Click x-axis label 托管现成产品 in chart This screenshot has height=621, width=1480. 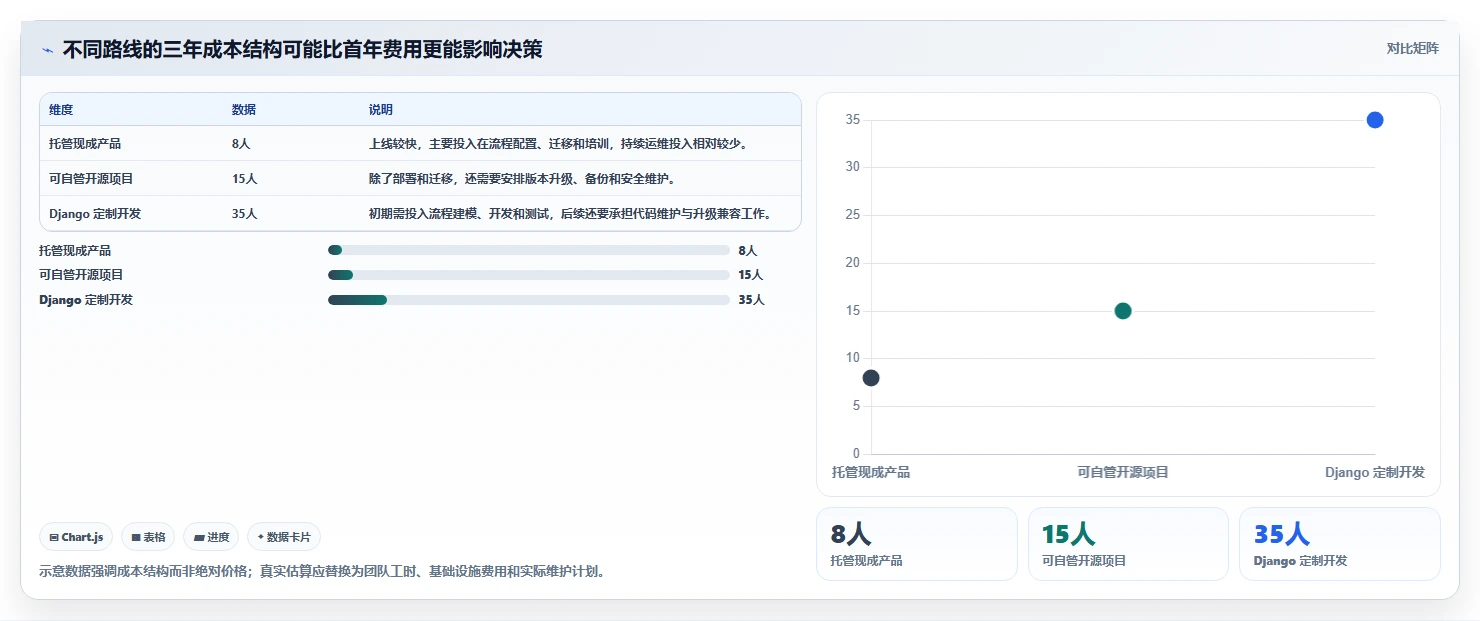(871, 472)
